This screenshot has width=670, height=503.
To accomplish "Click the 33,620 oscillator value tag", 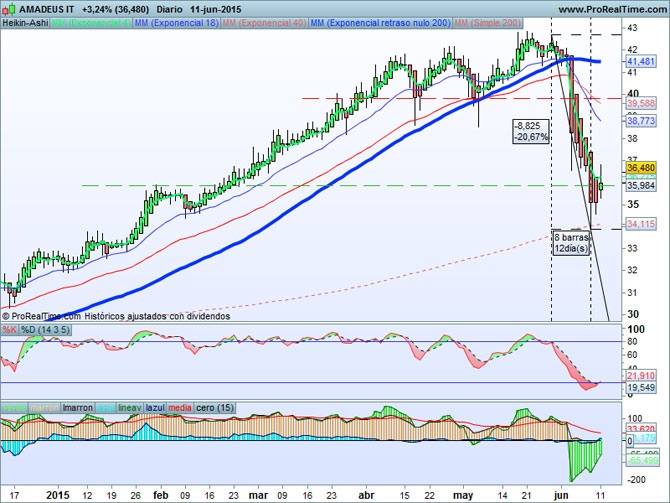I will 641,429.
